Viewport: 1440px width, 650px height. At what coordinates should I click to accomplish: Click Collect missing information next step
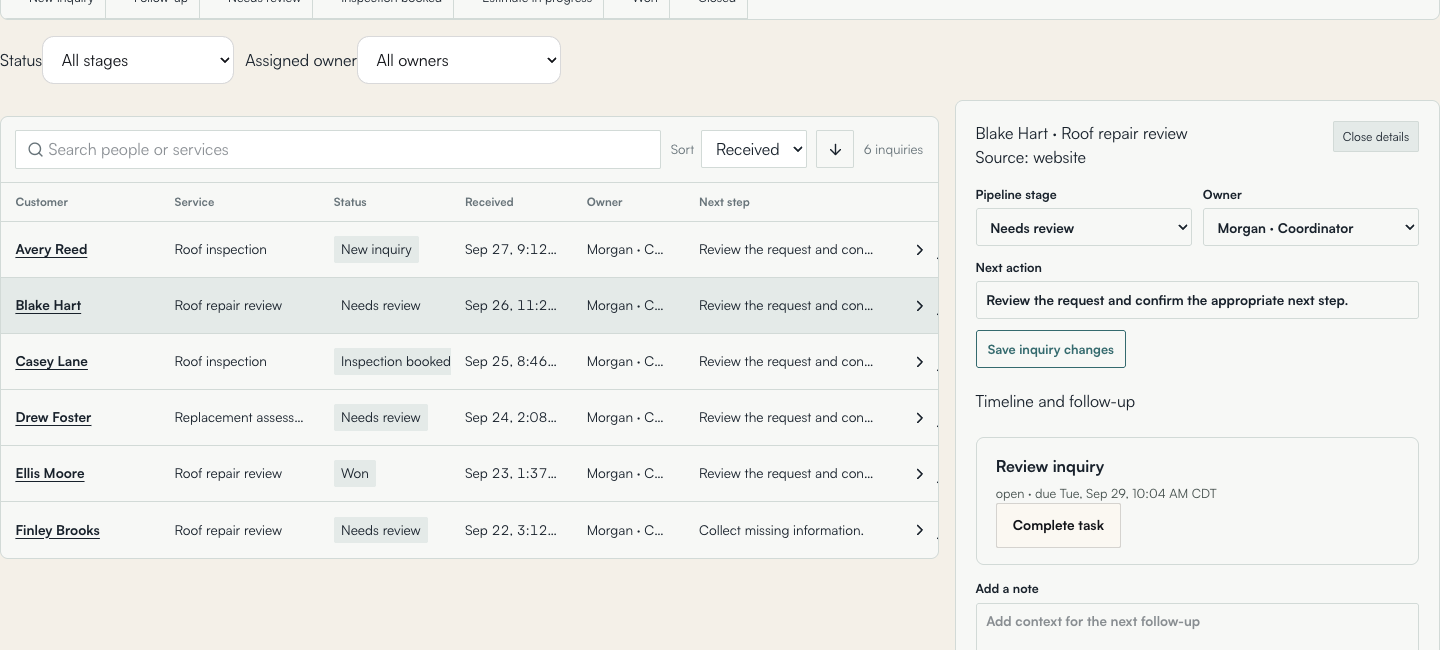781,530
